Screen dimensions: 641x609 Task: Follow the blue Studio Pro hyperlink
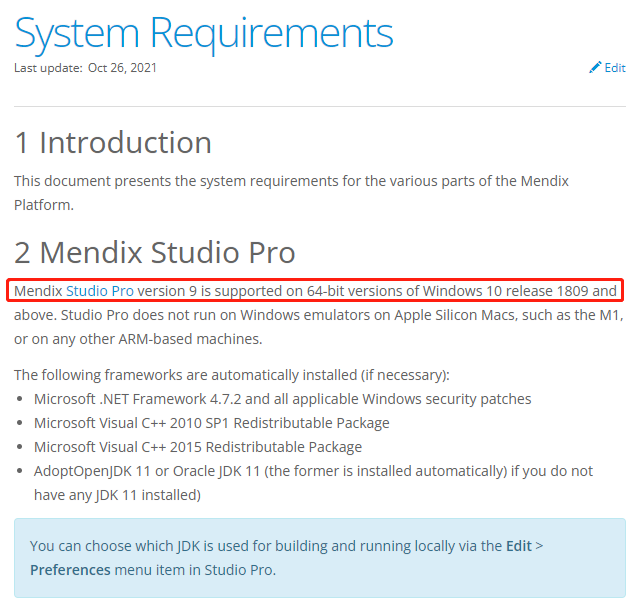click(x=100, y=291)
